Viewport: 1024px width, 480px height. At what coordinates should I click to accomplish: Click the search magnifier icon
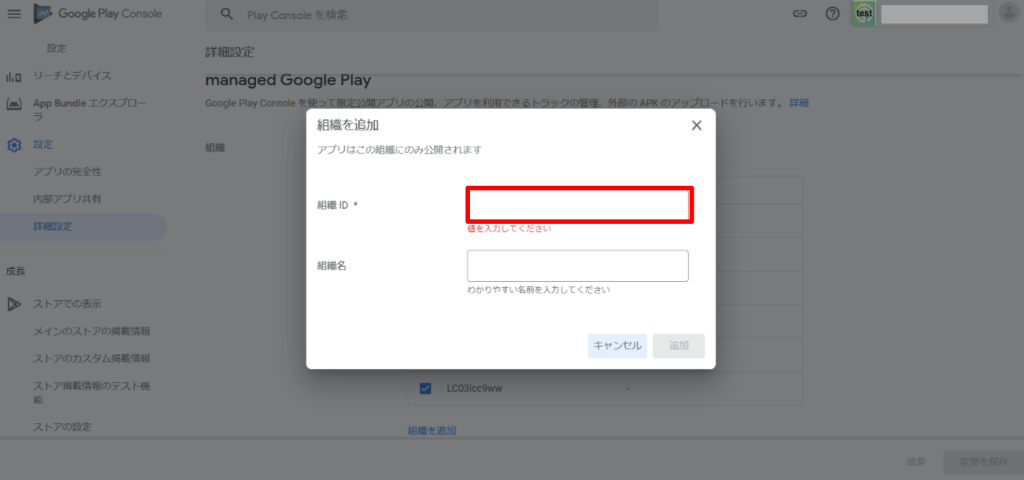click(227, 14)
